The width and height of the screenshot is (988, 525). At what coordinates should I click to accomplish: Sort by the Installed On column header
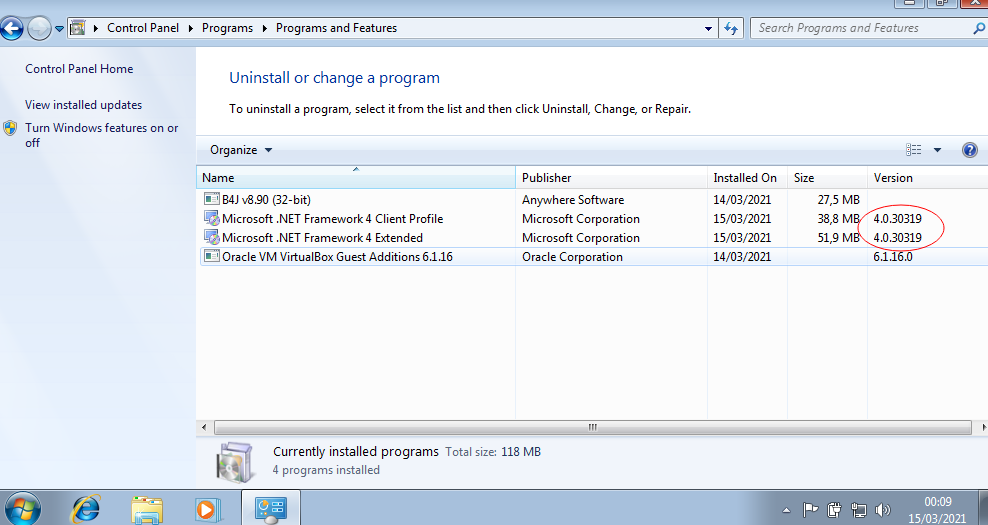point(747,178)
